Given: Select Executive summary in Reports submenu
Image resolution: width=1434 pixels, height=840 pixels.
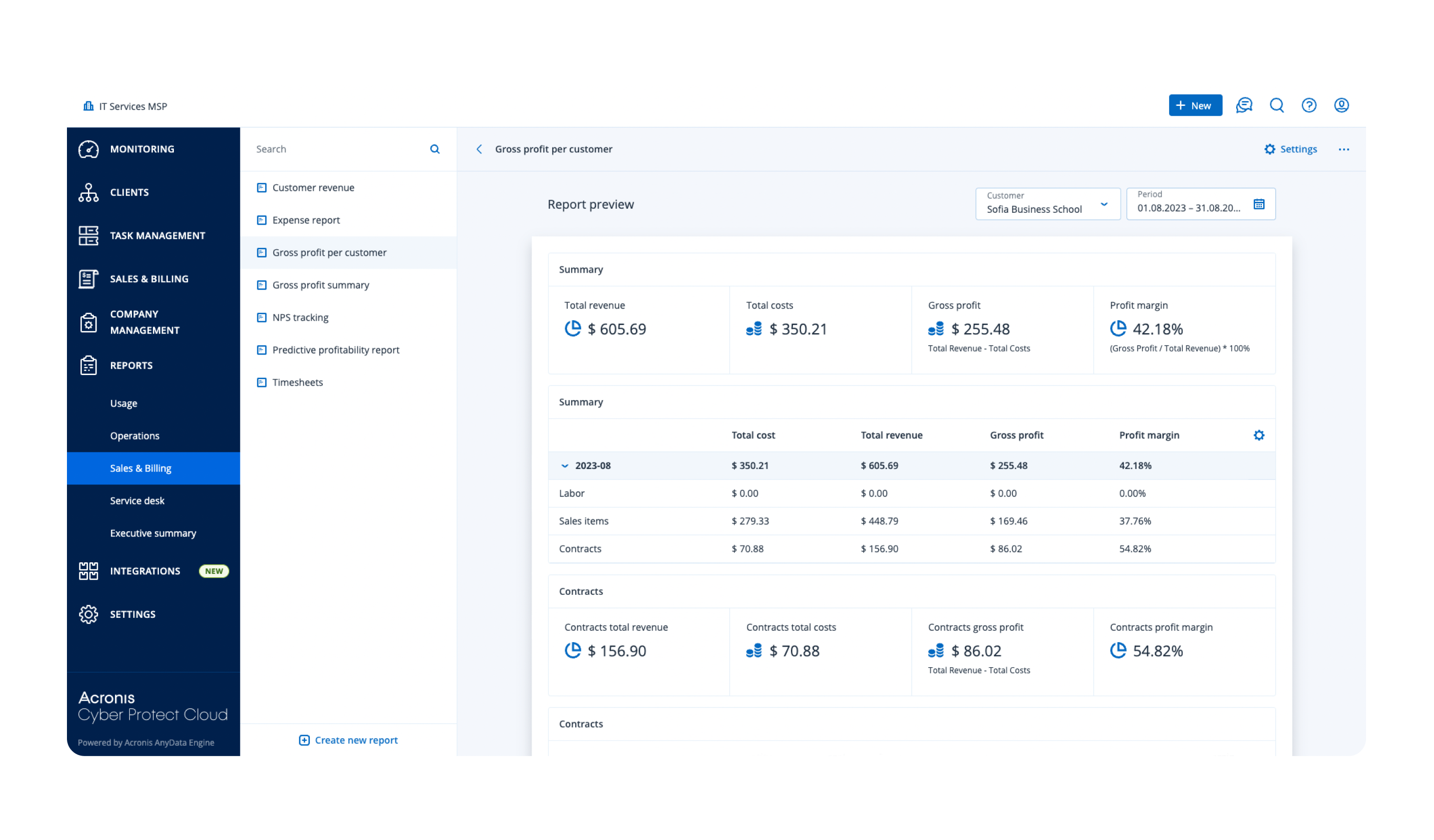Looking at the screenshot, I should (153, 533).
